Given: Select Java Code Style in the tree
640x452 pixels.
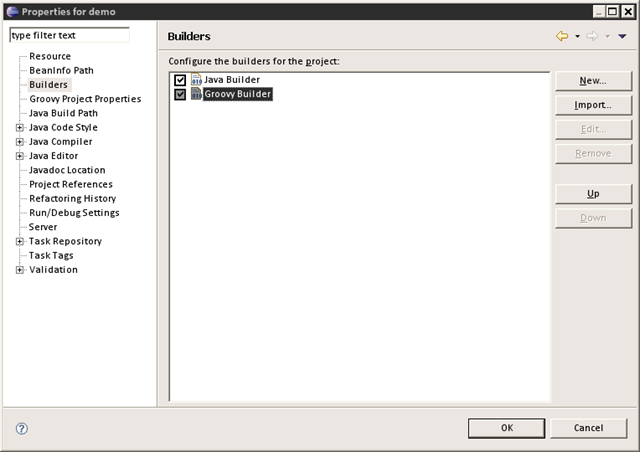Looking at the screenshot, I should 63,127.
